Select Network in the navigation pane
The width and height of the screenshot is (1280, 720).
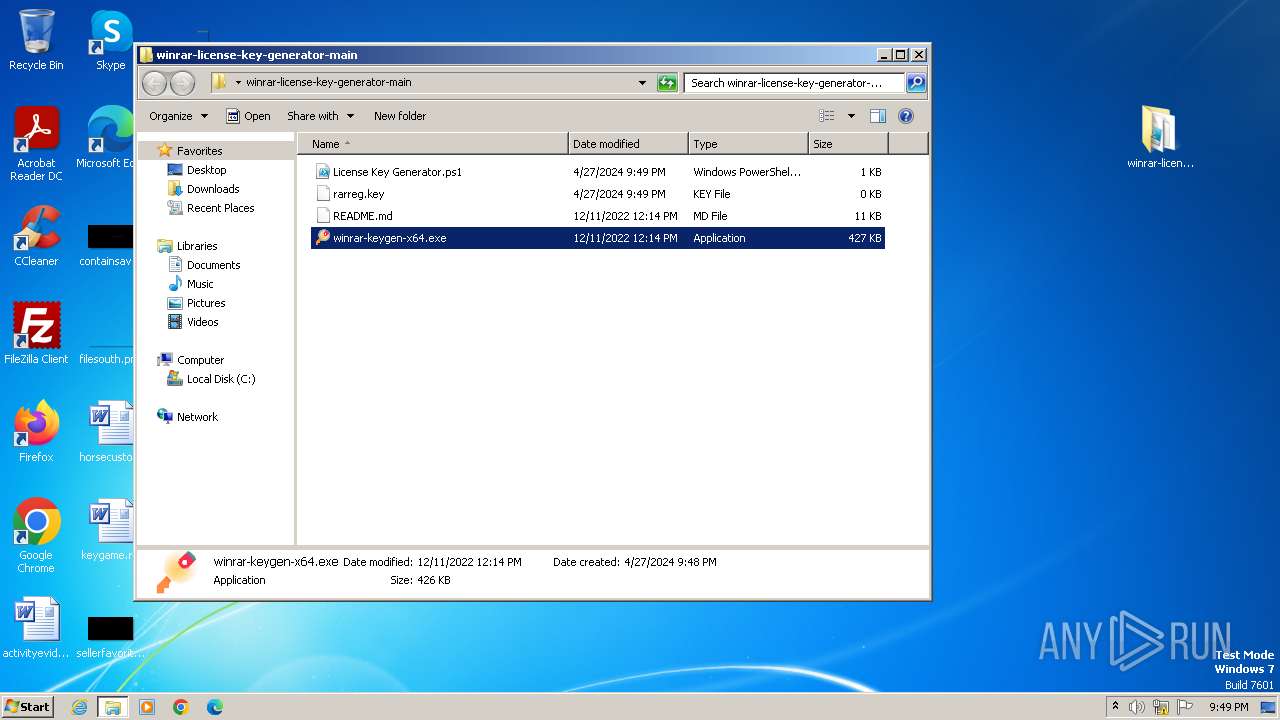pos(187,417)
